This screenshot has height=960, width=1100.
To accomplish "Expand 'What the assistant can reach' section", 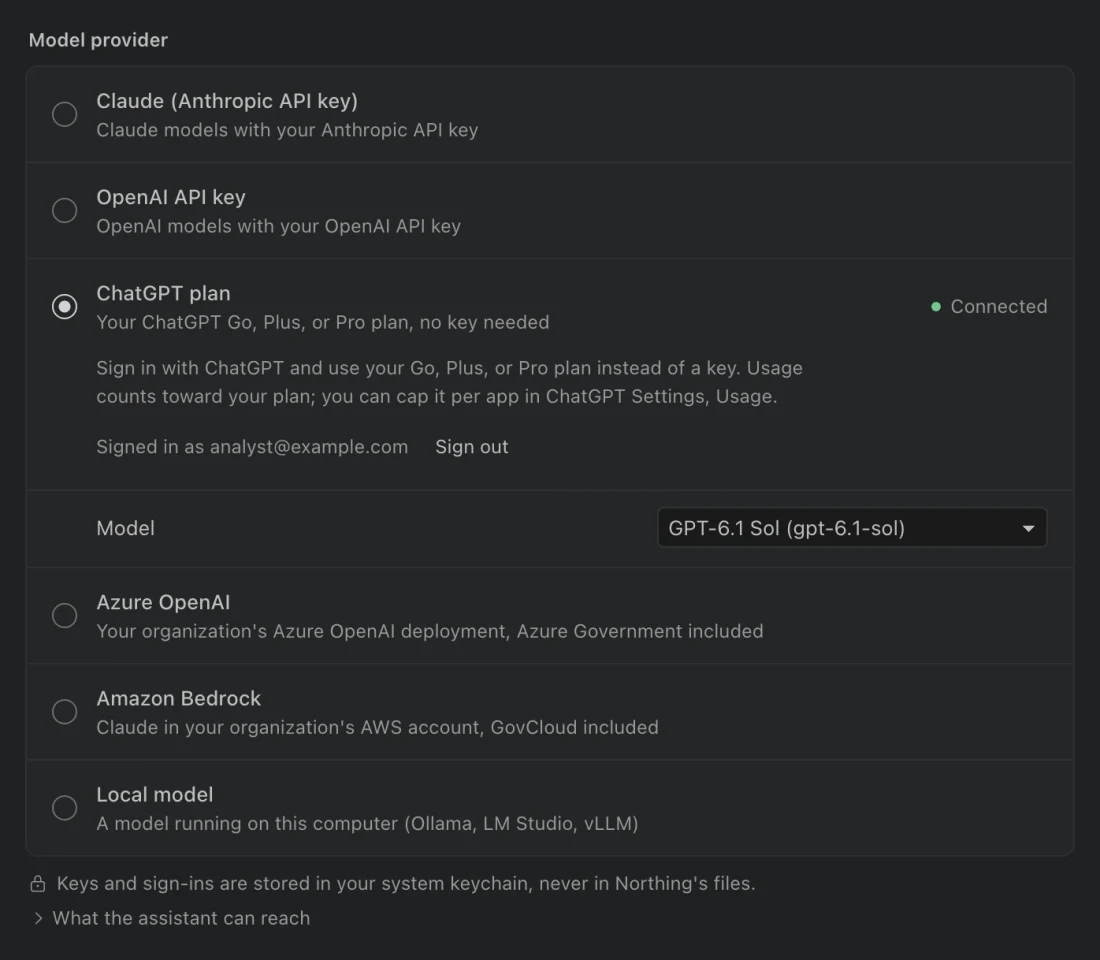I will click(172, 918).
